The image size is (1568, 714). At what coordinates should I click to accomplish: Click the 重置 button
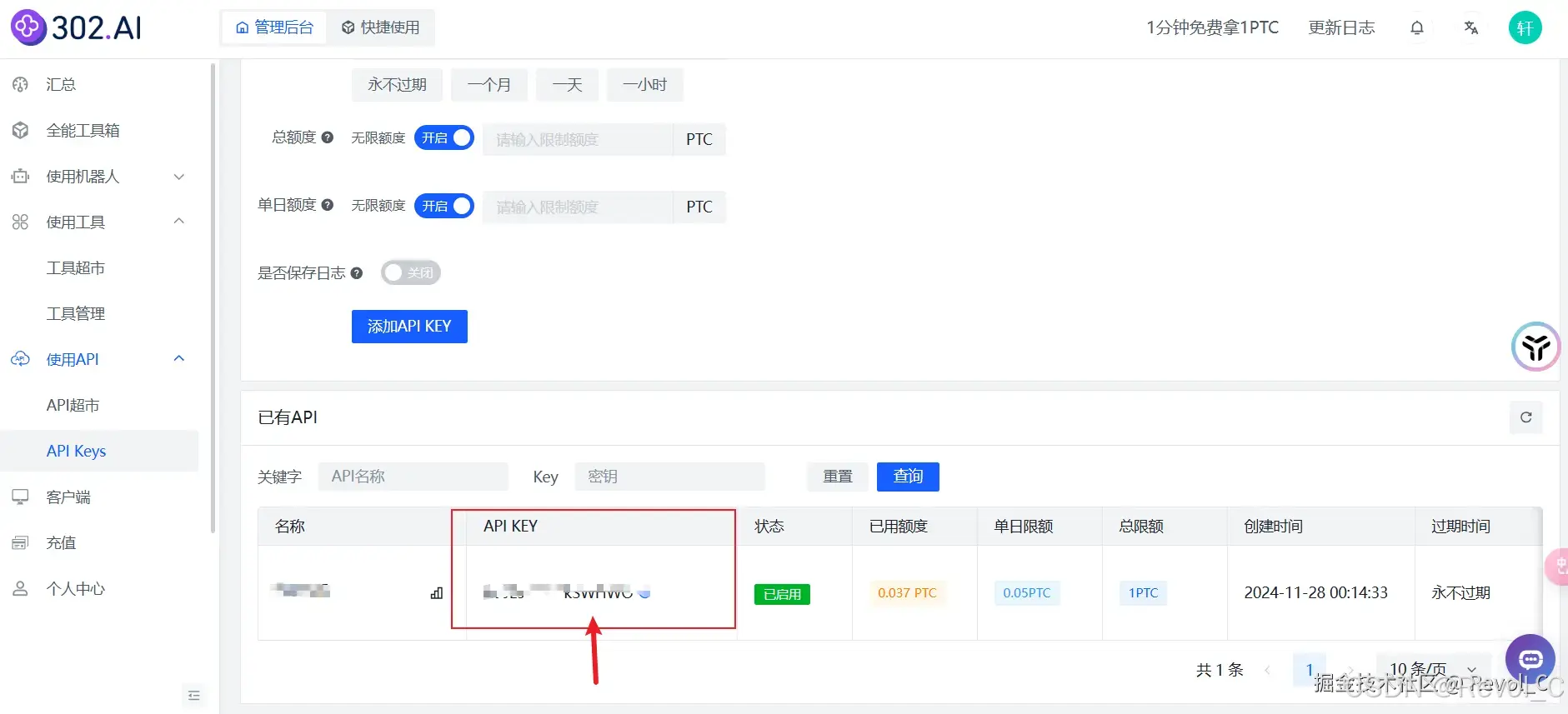pyautogui.click(x=838, y=477)
